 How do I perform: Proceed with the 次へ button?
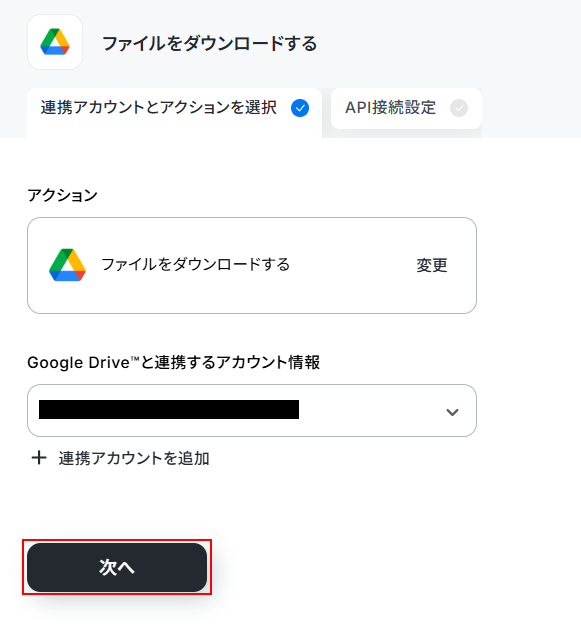point(117,567)
